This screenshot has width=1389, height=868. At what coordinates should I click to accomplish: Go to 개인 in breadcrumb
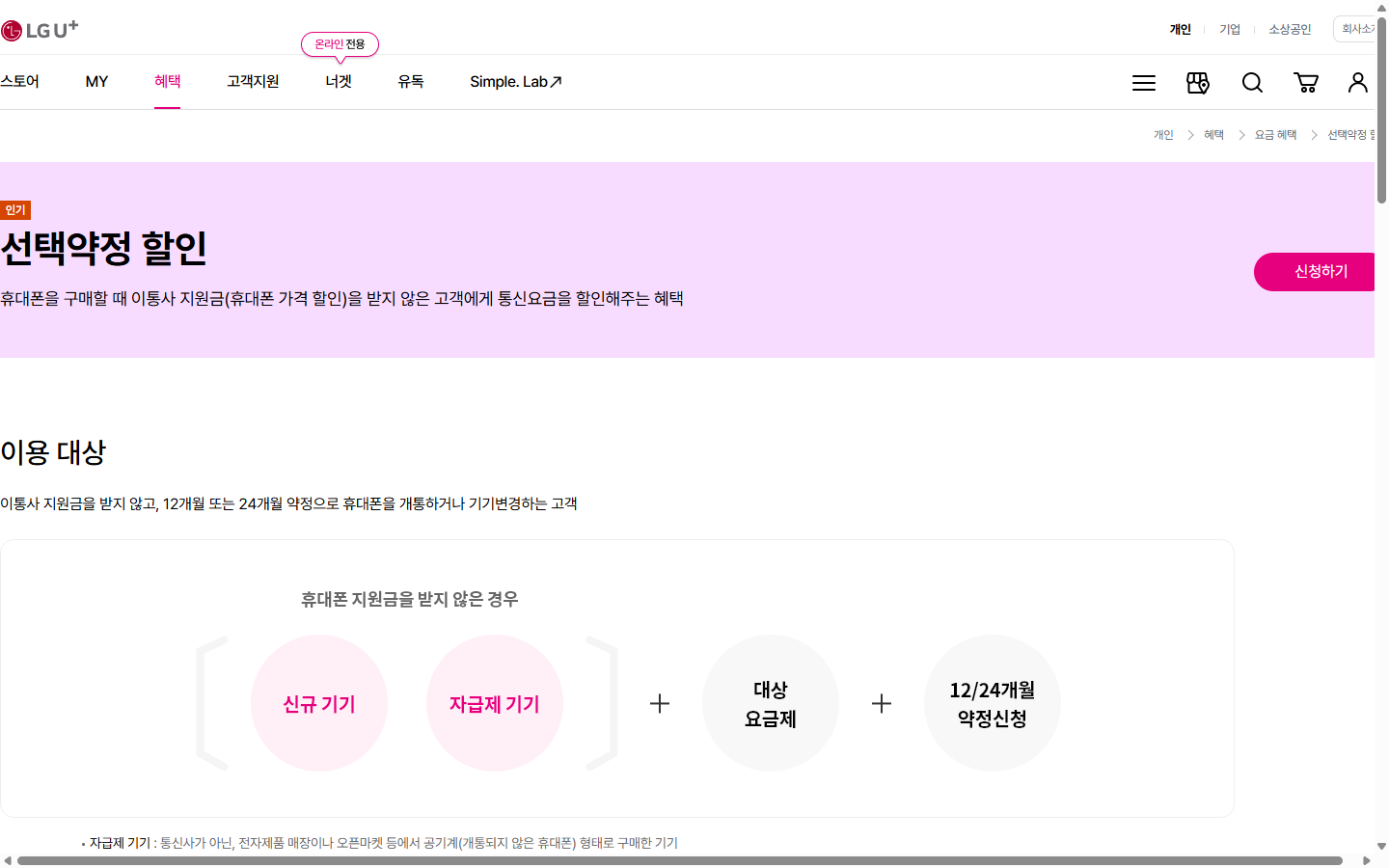tap(1163, 135)
